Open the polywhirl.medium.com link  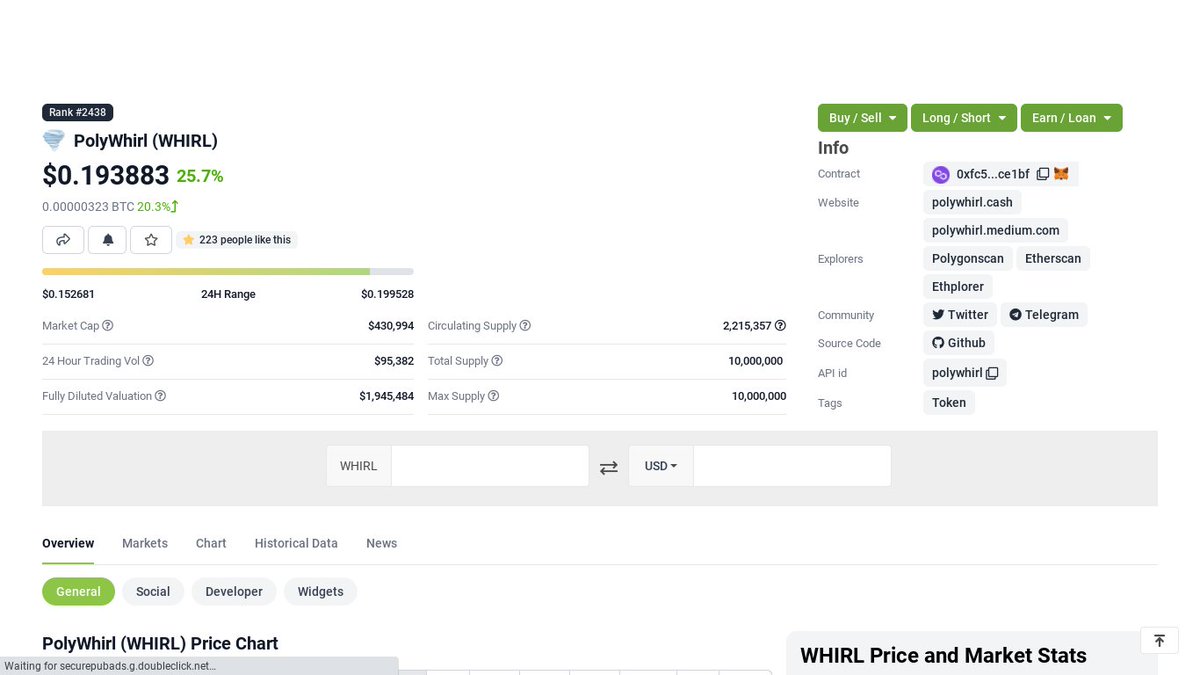(x=995, y=230)
